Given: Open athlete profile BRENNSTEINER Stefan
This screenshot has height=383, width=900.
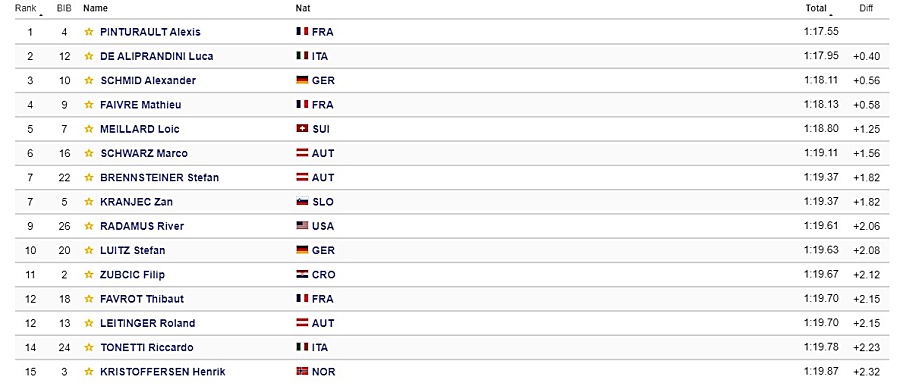Looking at the screenshot, I should (159, 178).
